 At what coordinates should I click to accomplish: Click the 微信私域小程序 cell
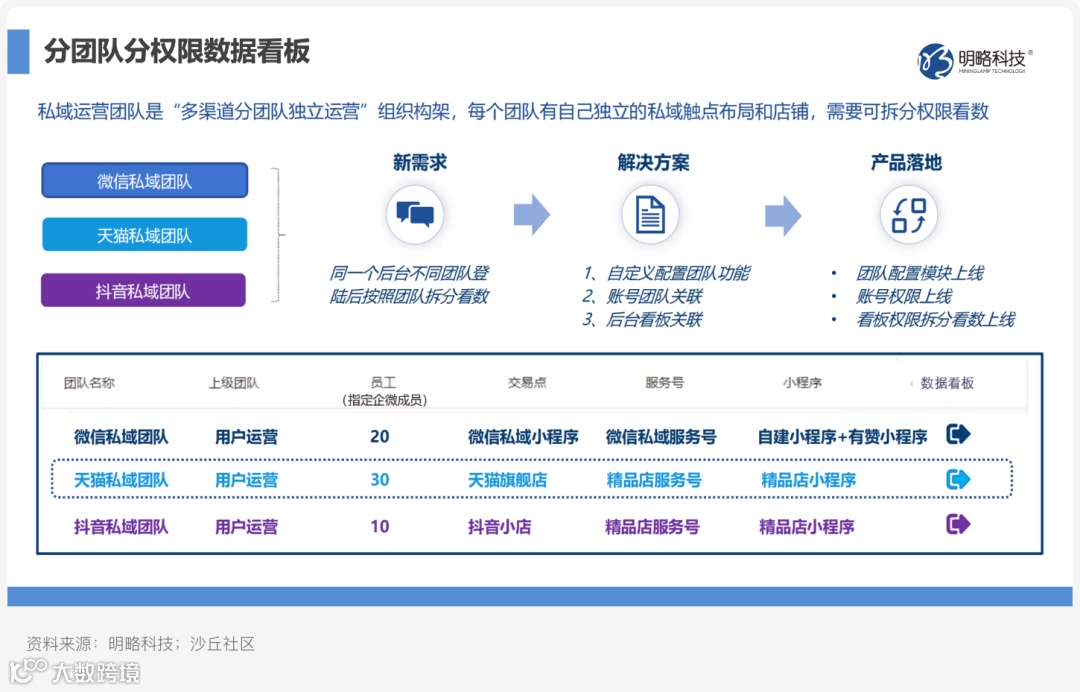(523, 437)
